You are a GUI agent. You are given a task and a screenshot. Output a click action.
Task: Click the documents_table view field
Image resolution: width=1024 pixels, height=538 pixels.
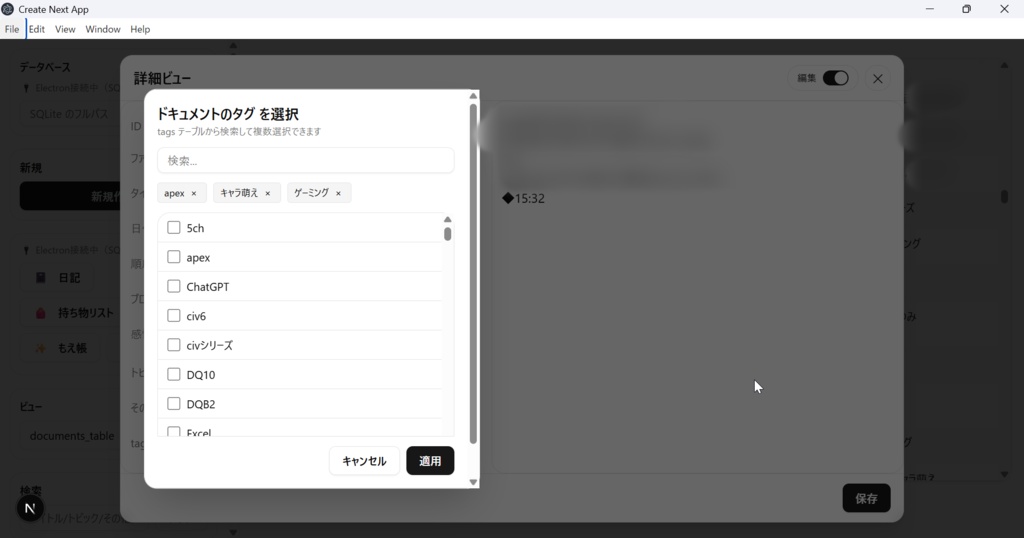point(72,436)
